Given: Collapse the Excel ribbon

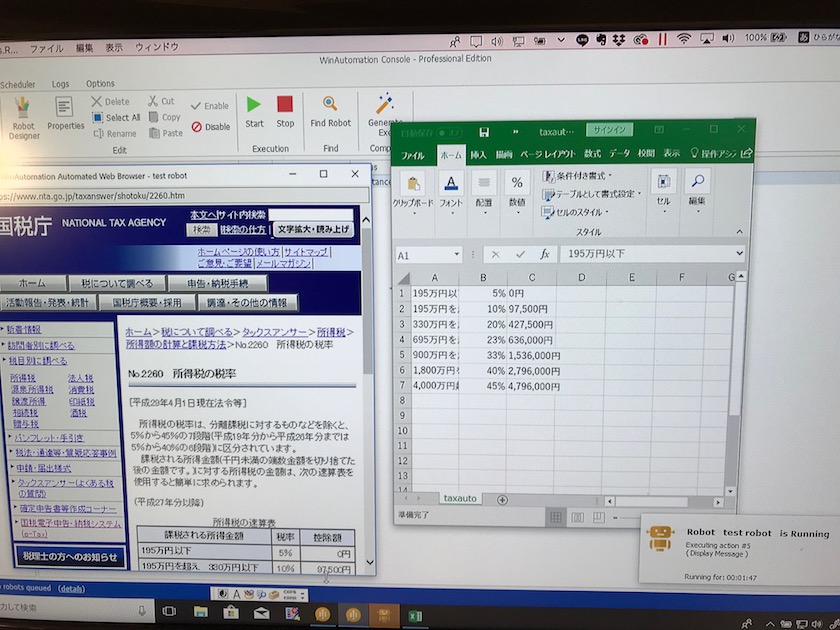Looking at the screenshot, I should pos(739,231).
